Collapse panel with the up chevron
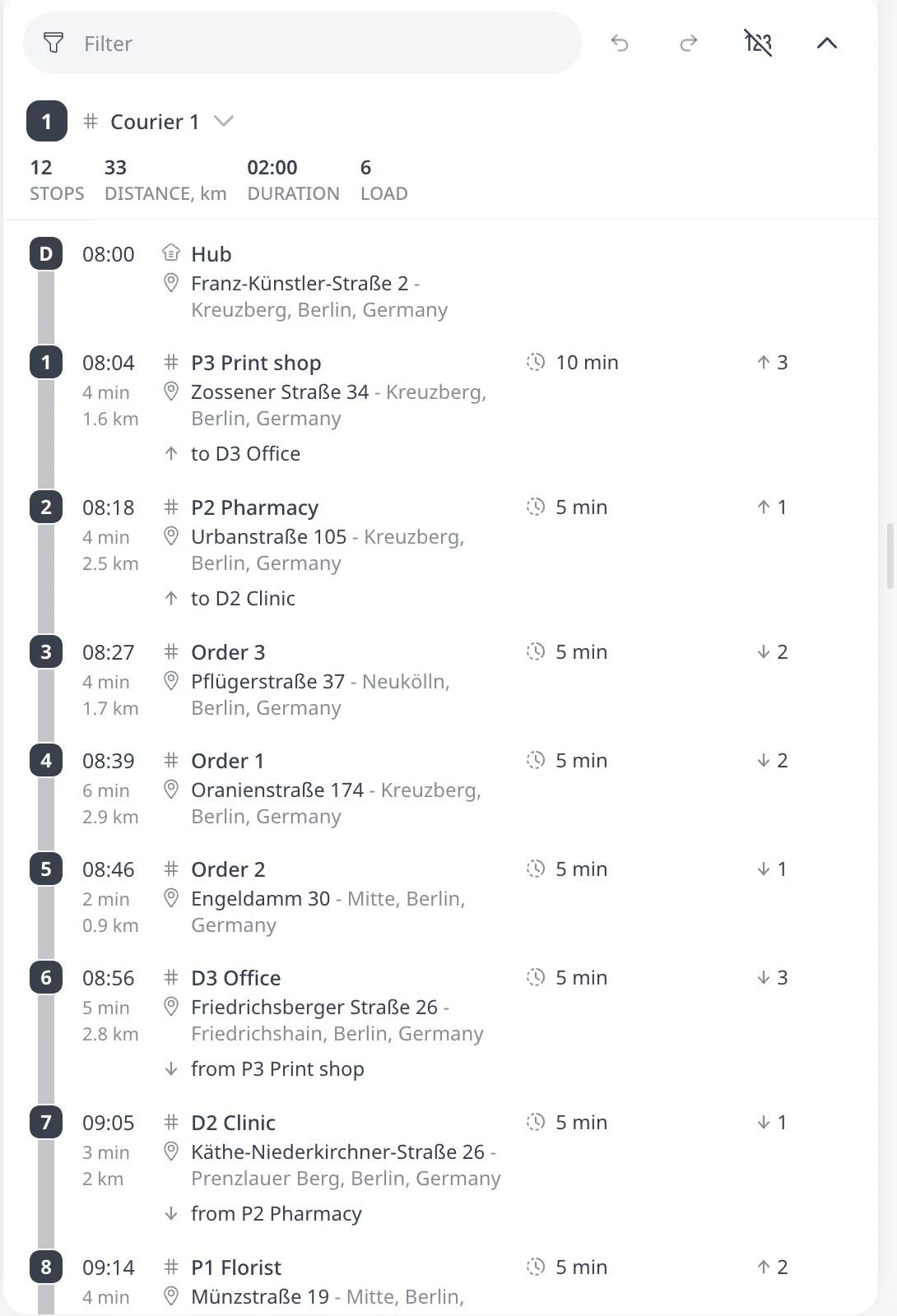The width and height of the screenshot is (897, 1316). click(827, 43)
